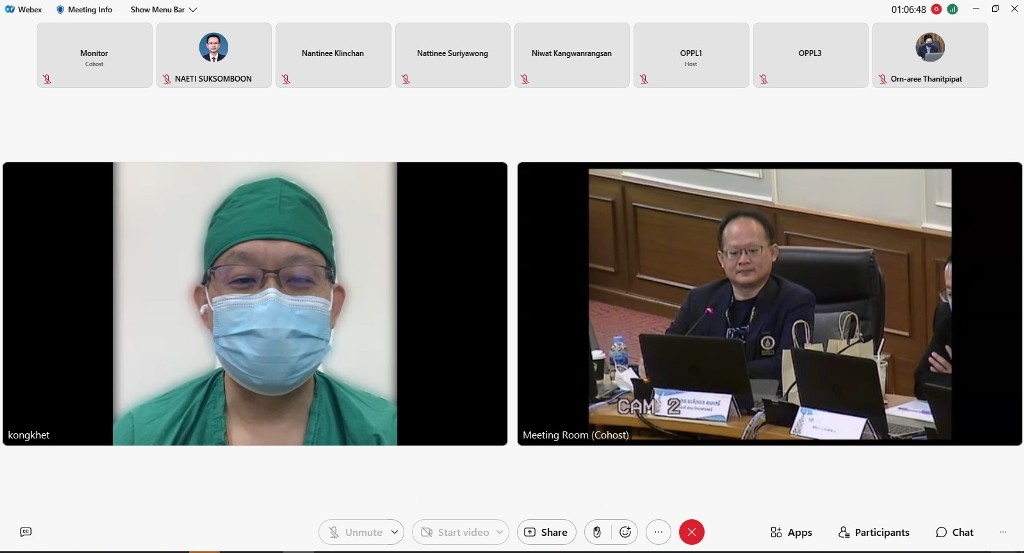Screen dimensions: 1024x553
Task: Expand the video options dropdown arrow
Action: [499, 532]
